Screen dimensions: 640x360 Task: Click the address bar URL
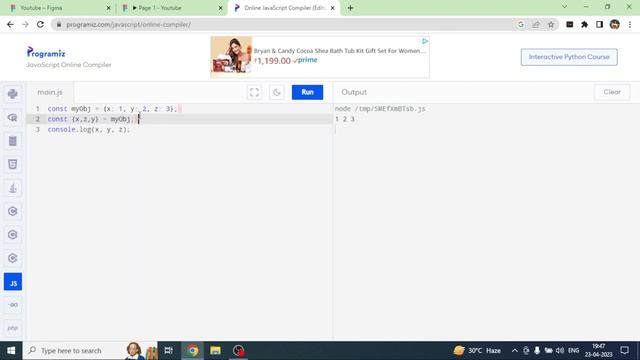click(129, 24)
